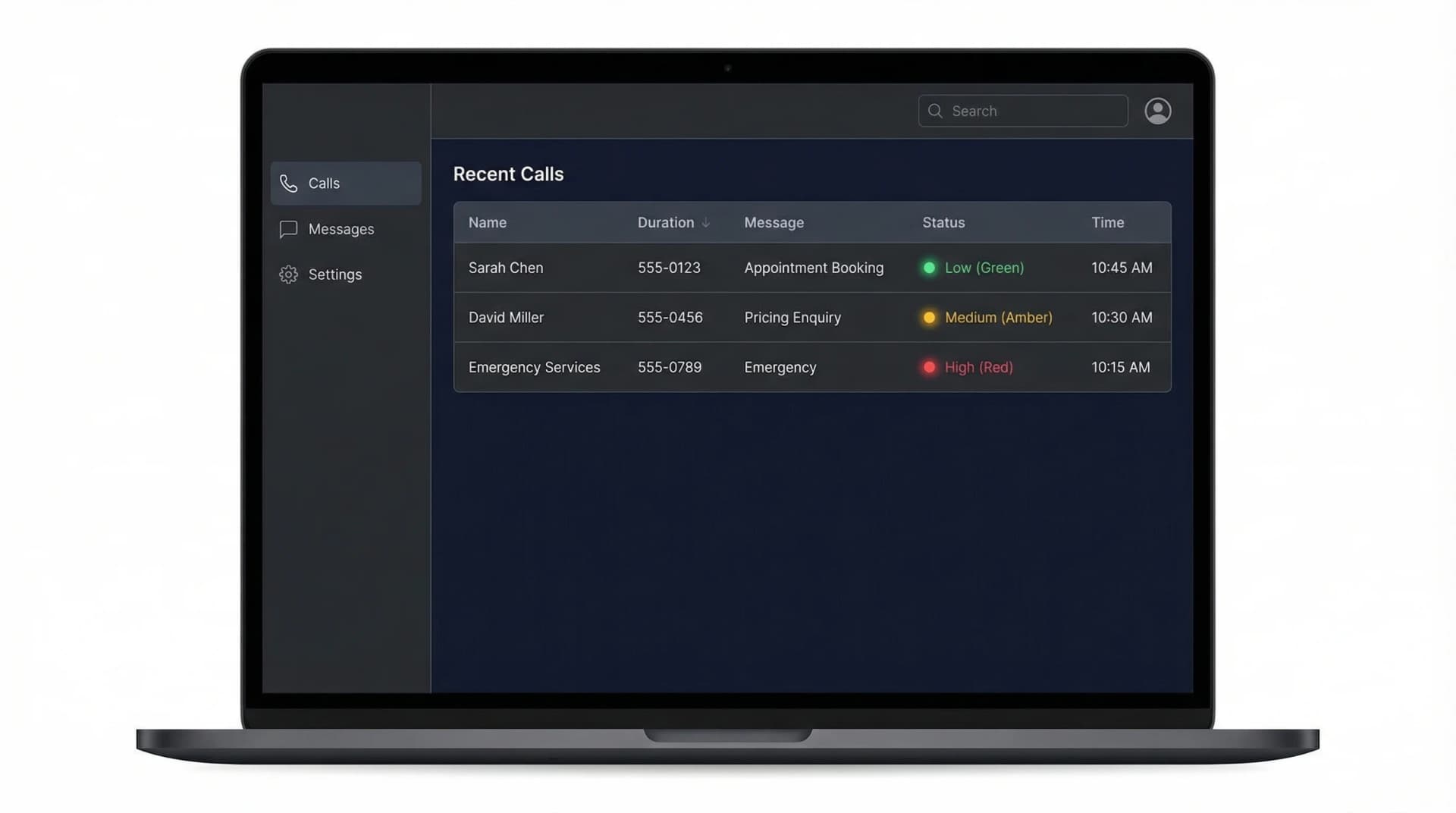
Task: Open the call record for Sarah Chen
Action: pos(506,268)
